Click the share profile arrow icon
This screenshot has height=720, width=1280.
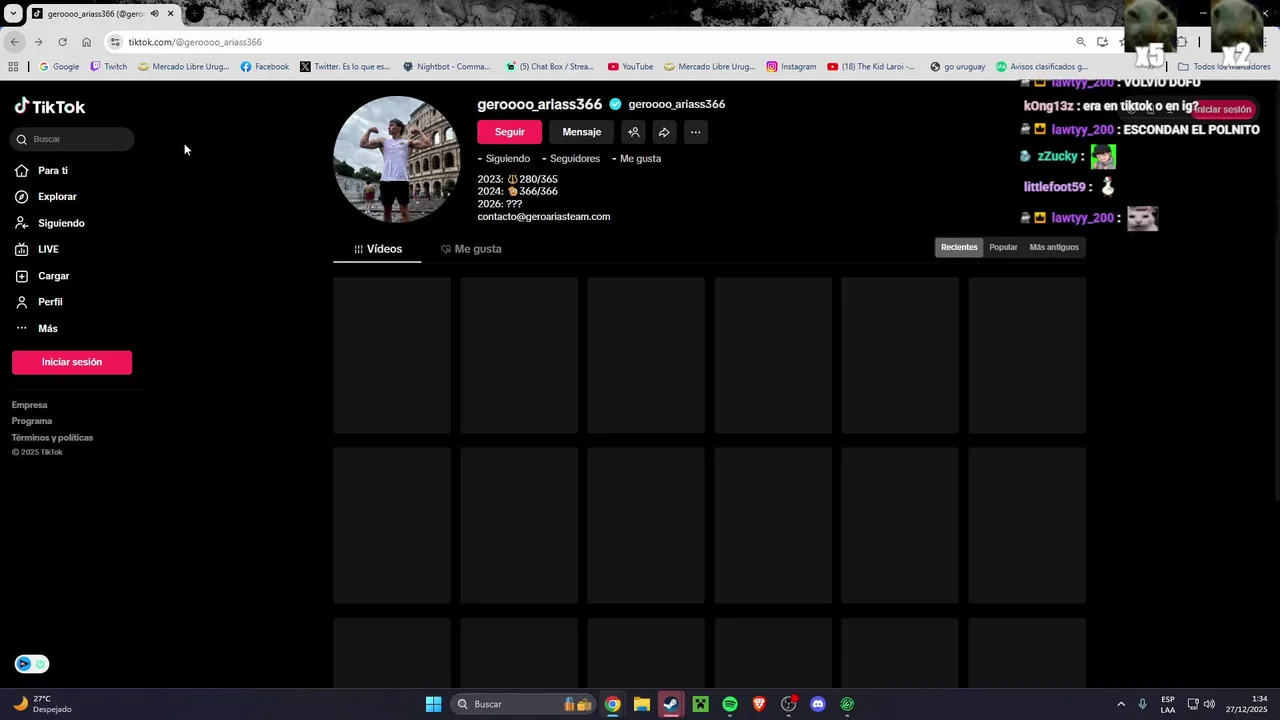[x=664, y=132]
